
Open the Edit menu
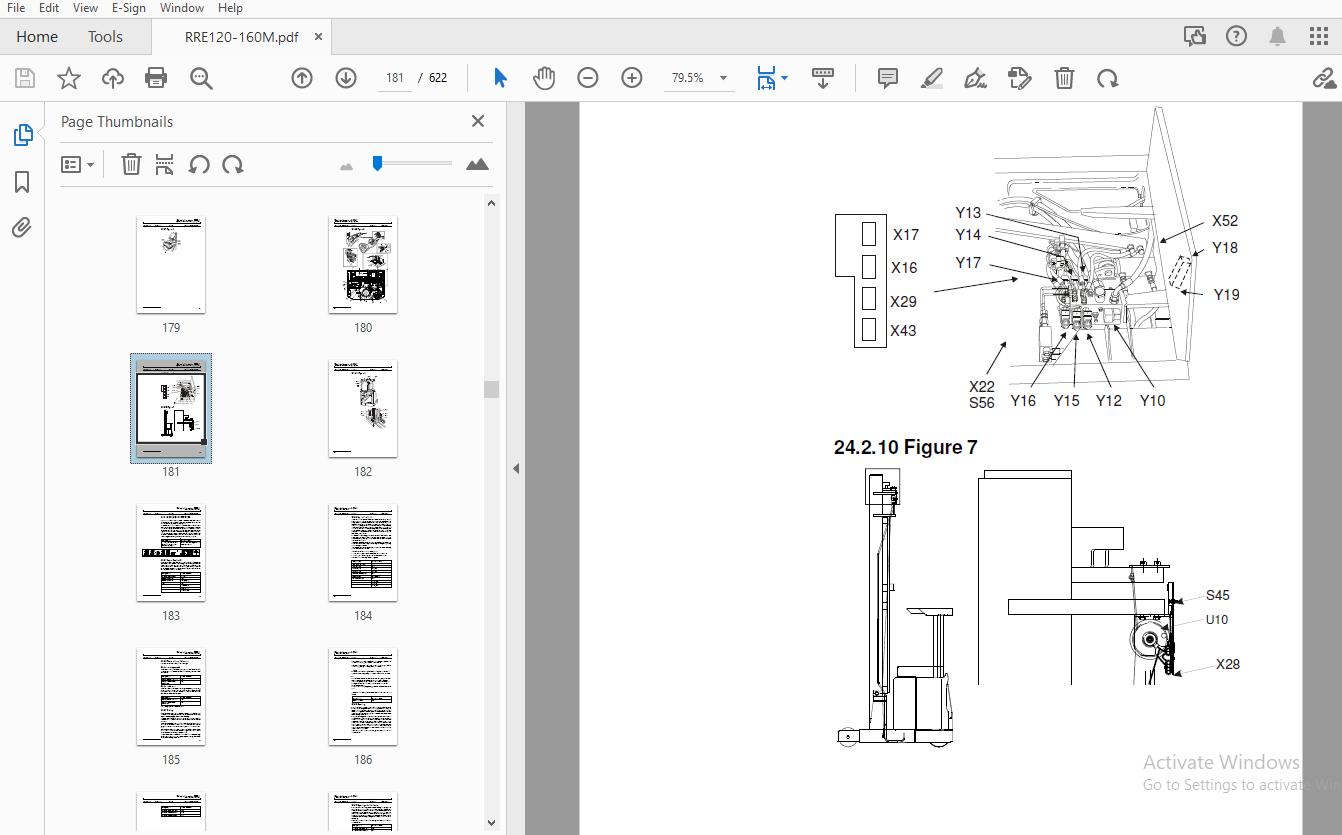coord(48,8)
